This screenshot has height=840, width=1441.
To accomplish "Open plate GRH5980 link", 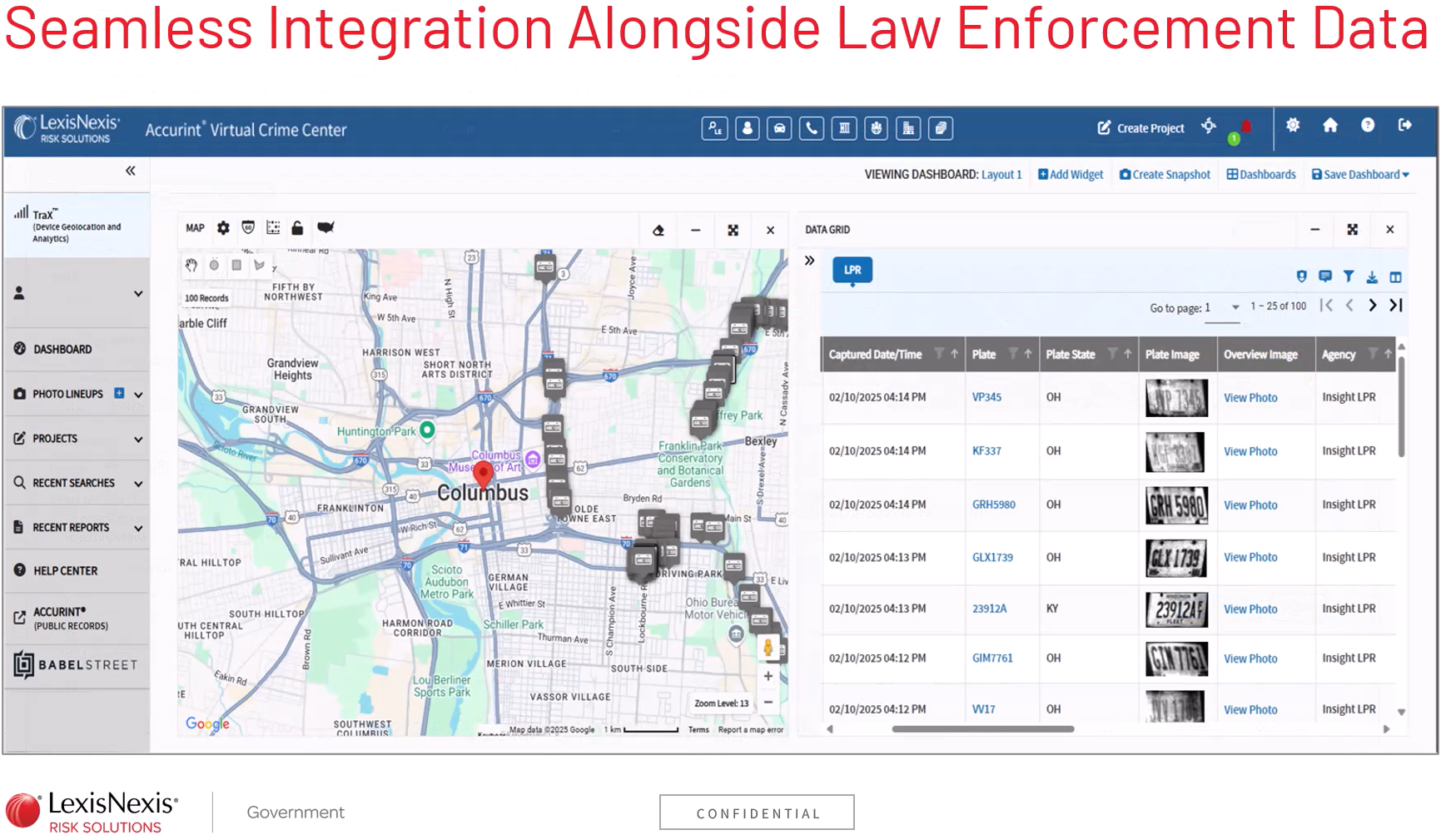I will (x=994, y=504).
